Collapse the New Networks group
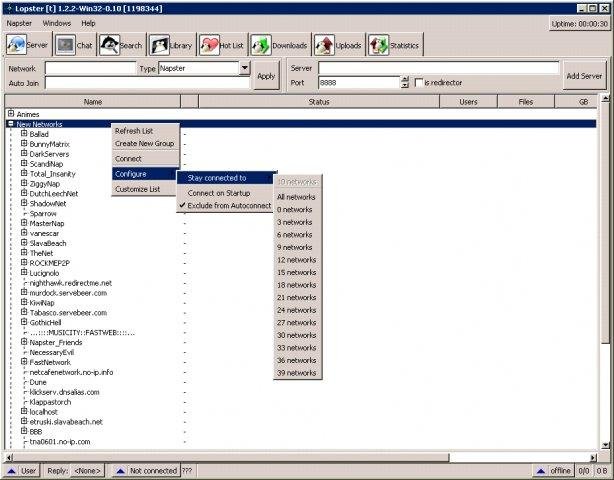Screen dimensions: 614x480 pyautogui.click(x=11, y=124)
